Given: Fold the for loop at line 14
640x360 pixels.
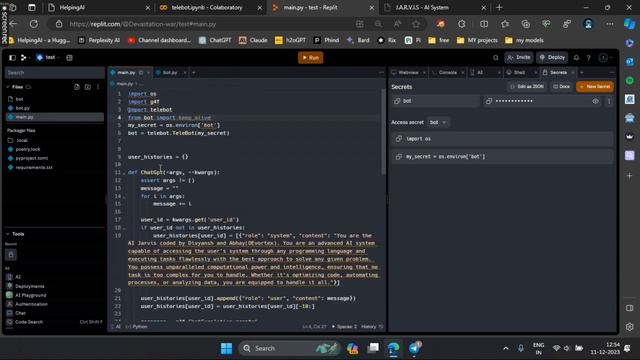Looking at the screenshot, I should [124, 197].
